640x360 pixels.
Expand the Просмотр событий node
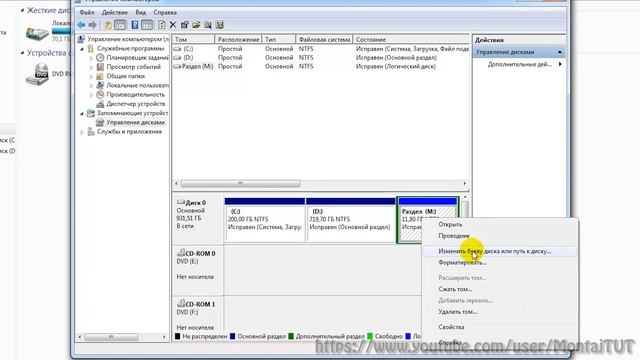(x=91, y=67)
